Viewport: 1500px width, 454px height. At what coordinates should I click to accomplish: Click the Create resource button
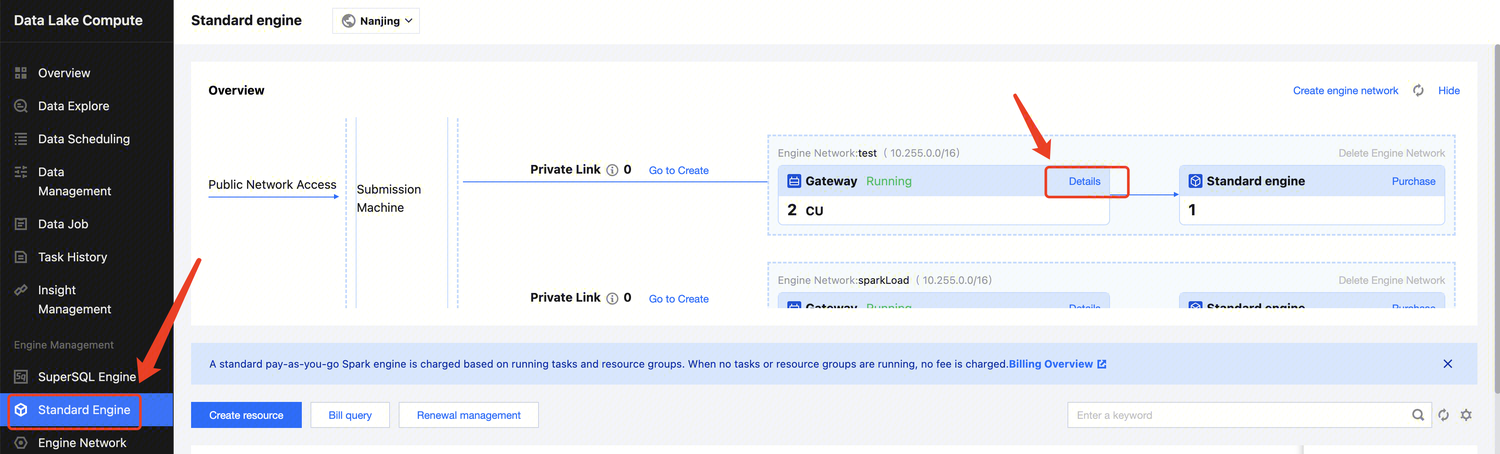click(x=246, y=415)
